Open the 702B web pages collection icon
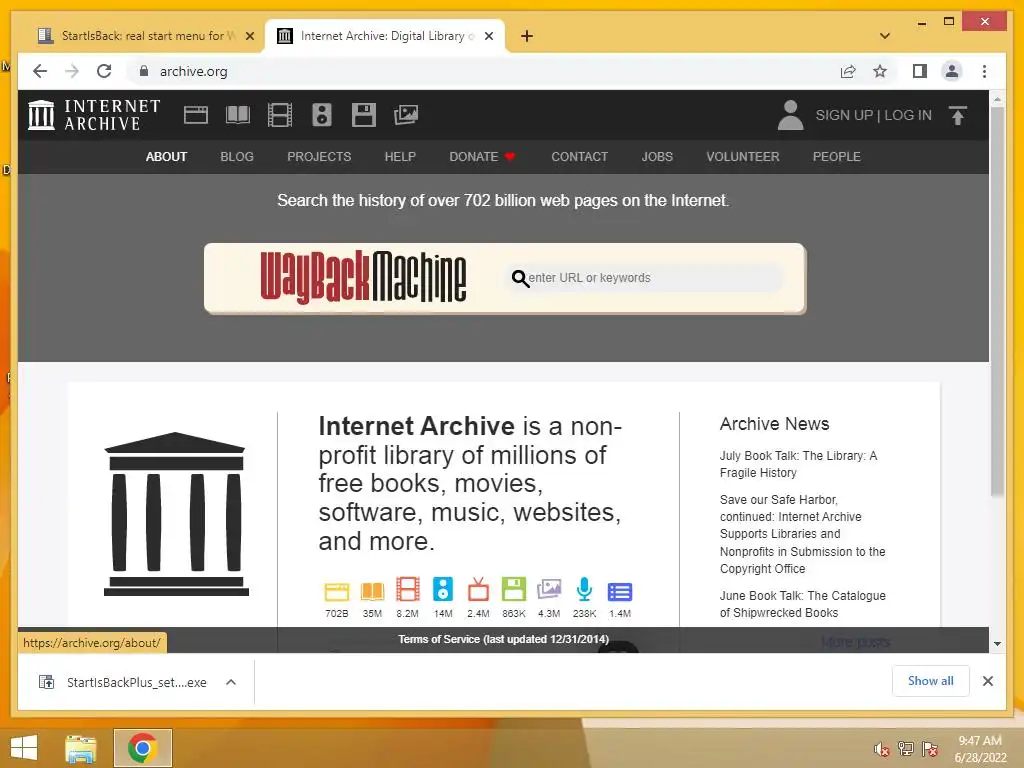Image resolution: width=1024 pixels, height=768 pixels. click(x=337, y=592)
